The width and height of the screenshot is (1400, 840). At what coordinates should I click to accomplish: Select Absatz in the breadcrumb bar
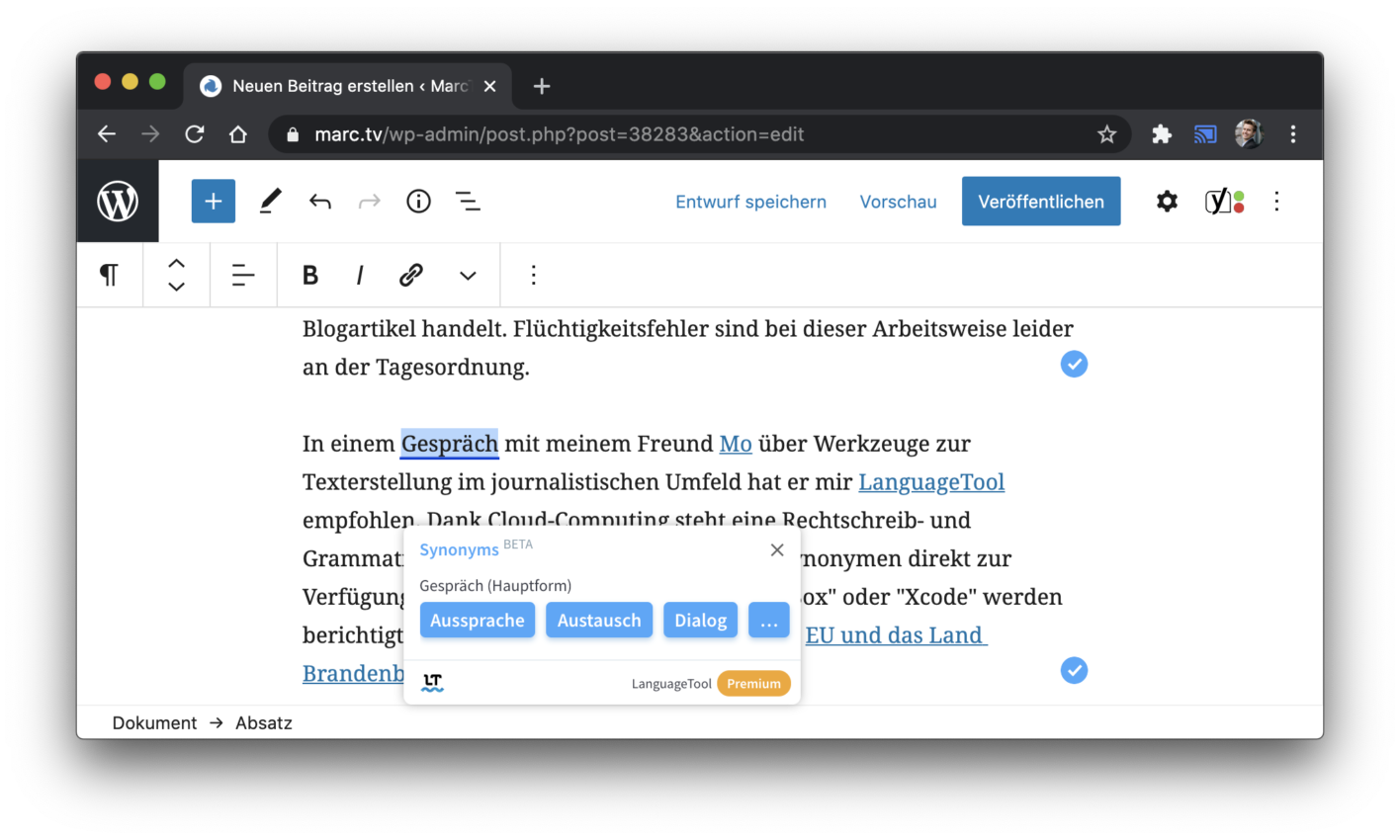pos(263,722)
